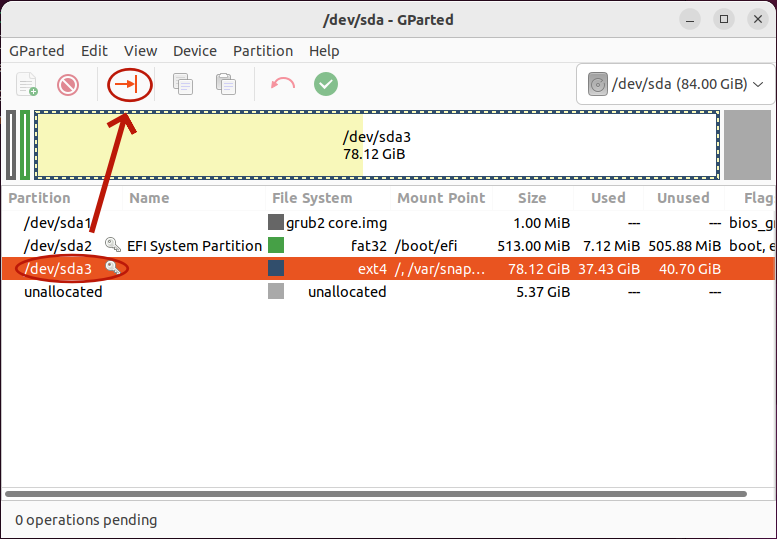Open the Edit menu

94,51
